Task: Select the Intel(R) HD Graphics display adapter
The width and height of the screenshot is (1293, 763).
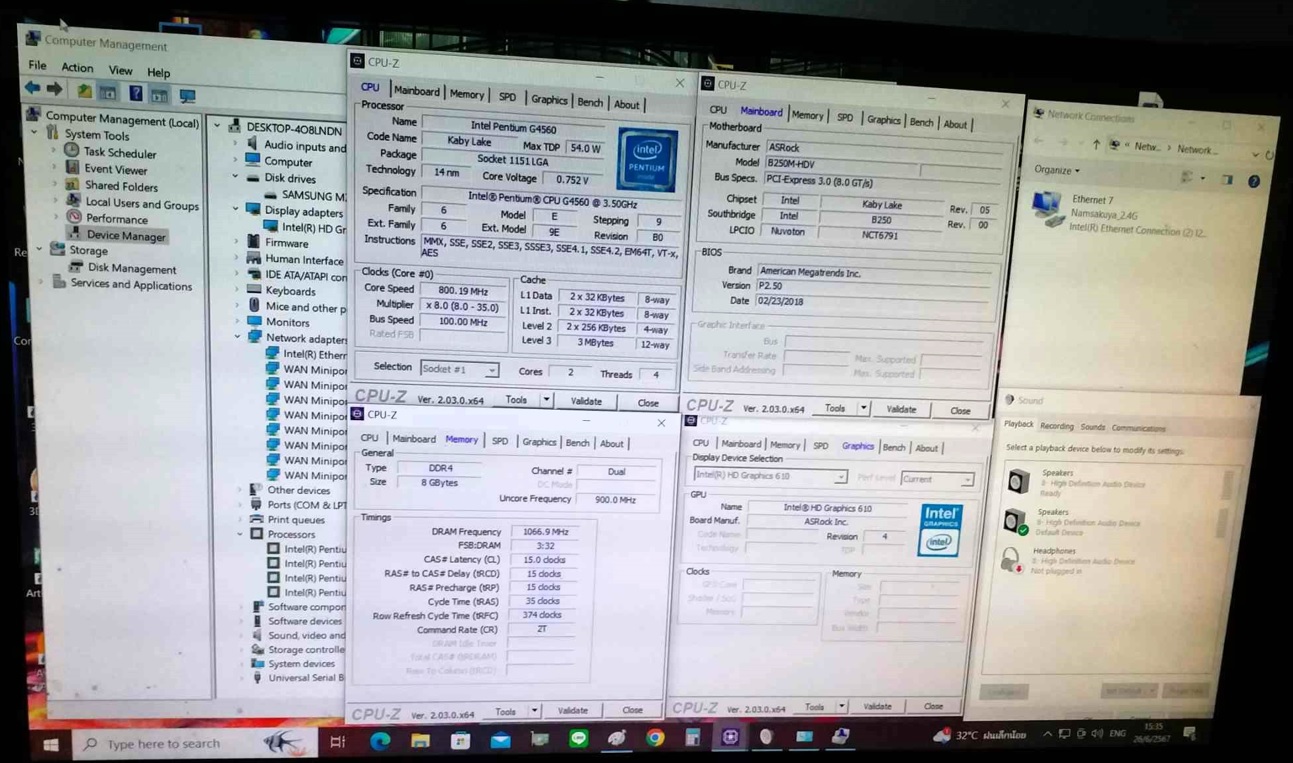Action: click(306, 227)
